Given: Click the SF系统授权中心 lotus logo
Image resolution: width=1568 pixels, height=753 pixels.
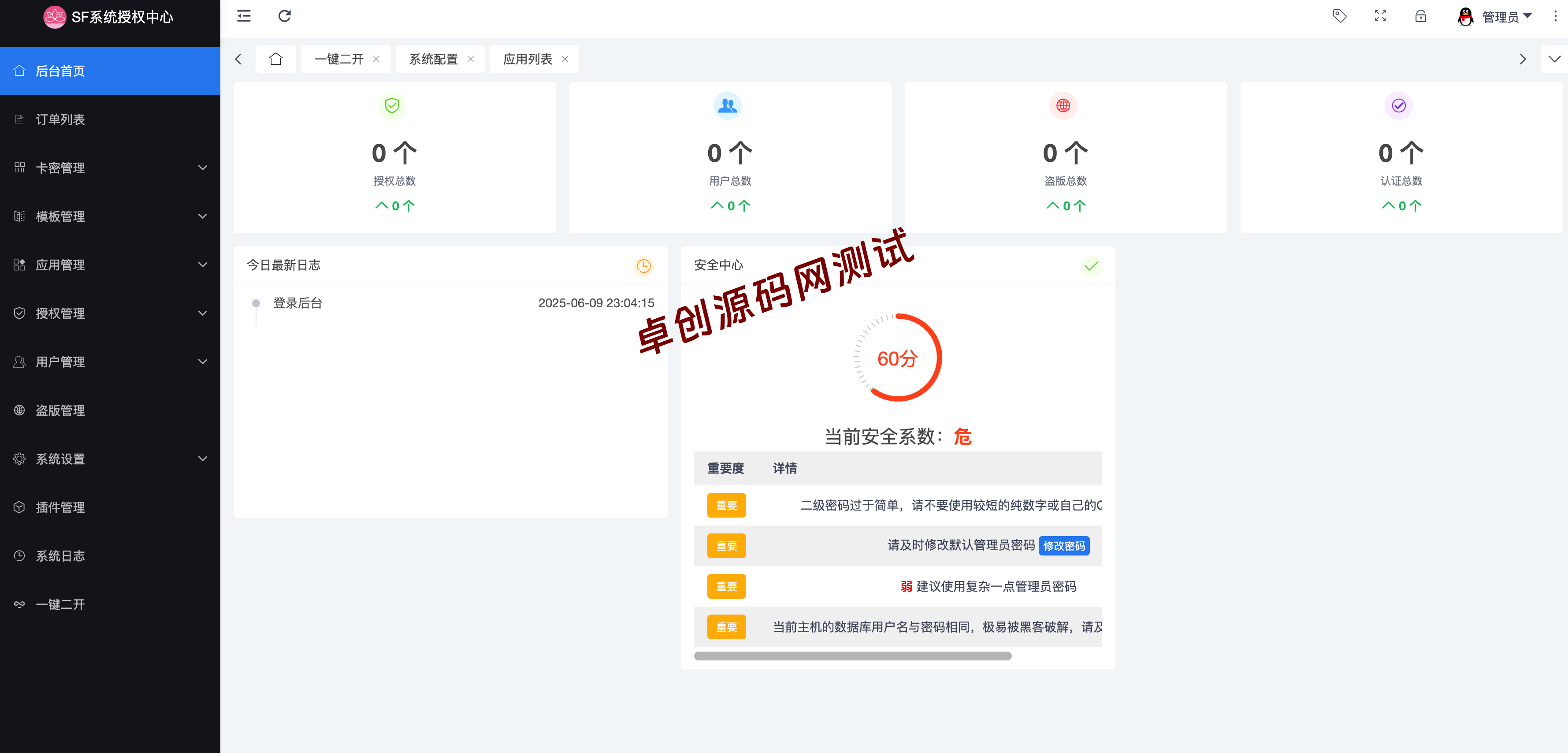Looking at the screenshot, I should [55, 17].
